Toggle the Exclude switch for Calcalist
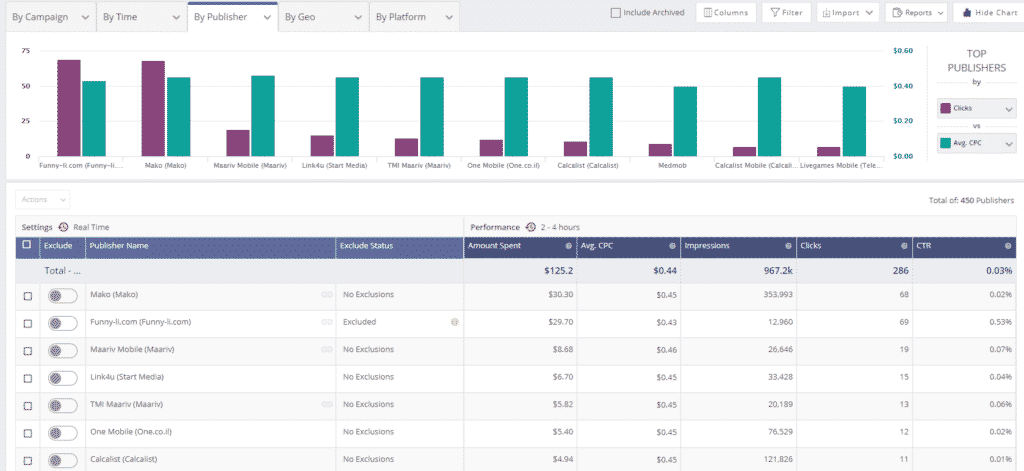The width and height of the screenshot is (1024, 471). point(63,460)
